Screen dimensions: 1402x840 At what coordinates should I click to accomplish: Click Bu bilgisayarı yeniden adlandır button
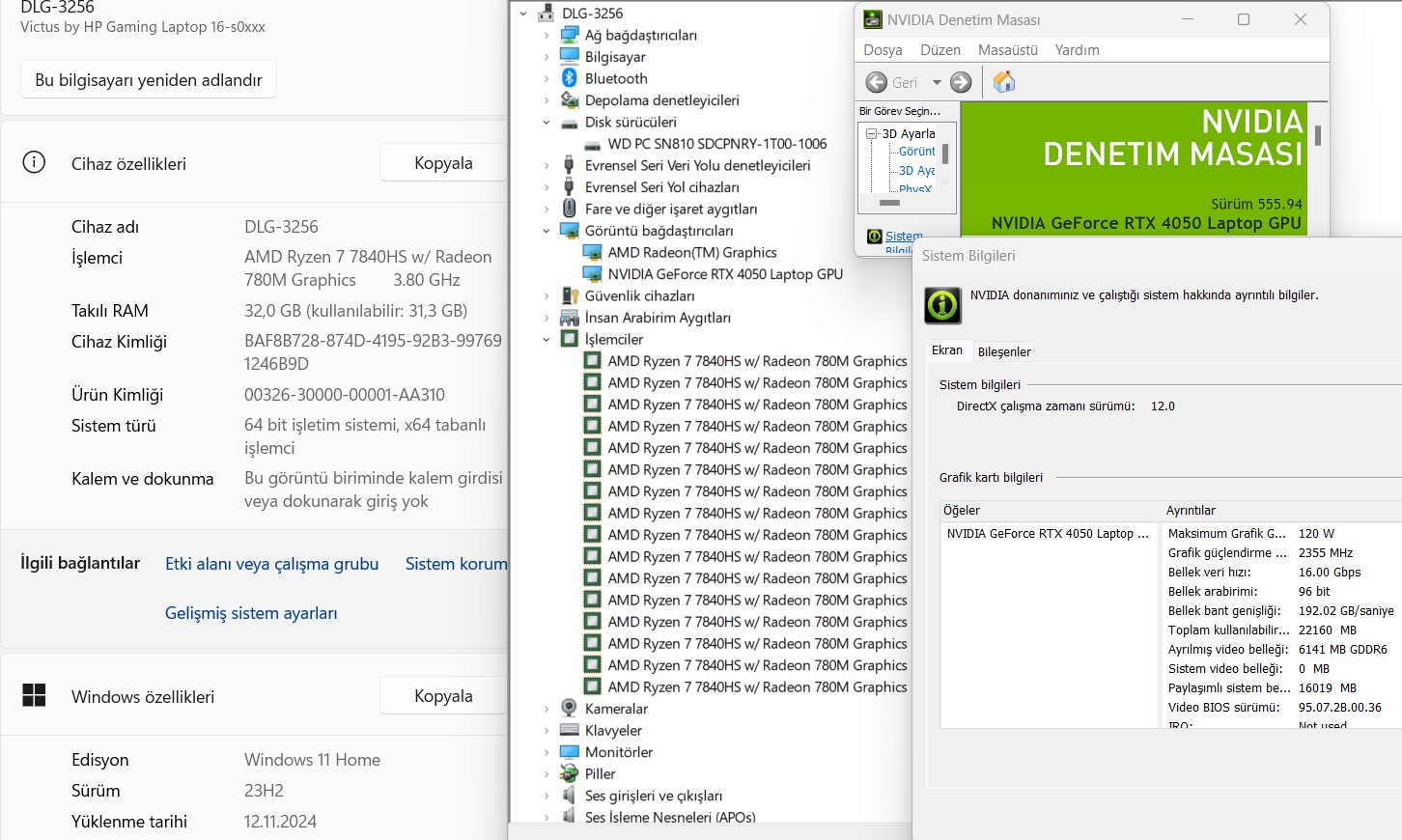click(149, 80)
